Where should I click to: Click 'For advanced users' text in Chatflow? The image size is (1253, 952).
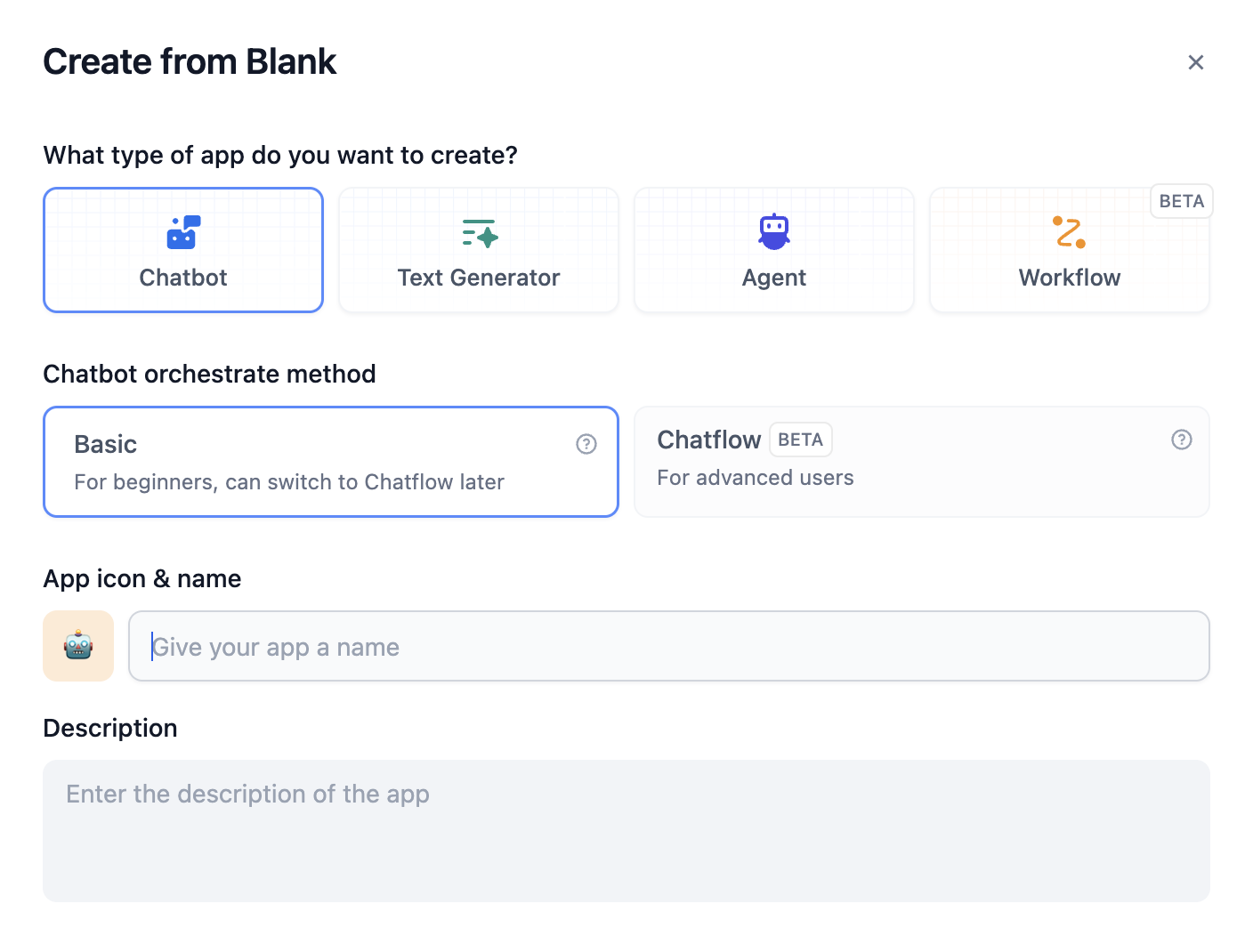(x=755, y=478)
